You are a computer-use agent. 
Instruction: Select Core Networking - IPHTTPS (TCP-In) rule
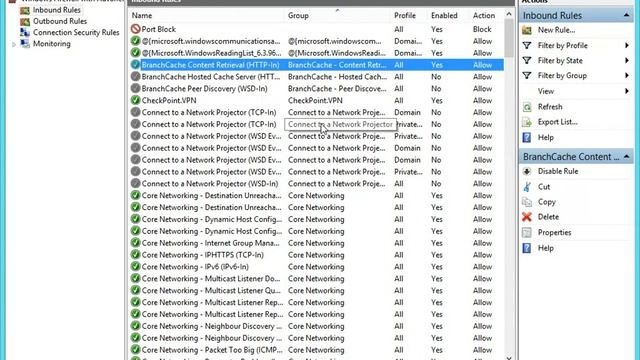point(202,255)
